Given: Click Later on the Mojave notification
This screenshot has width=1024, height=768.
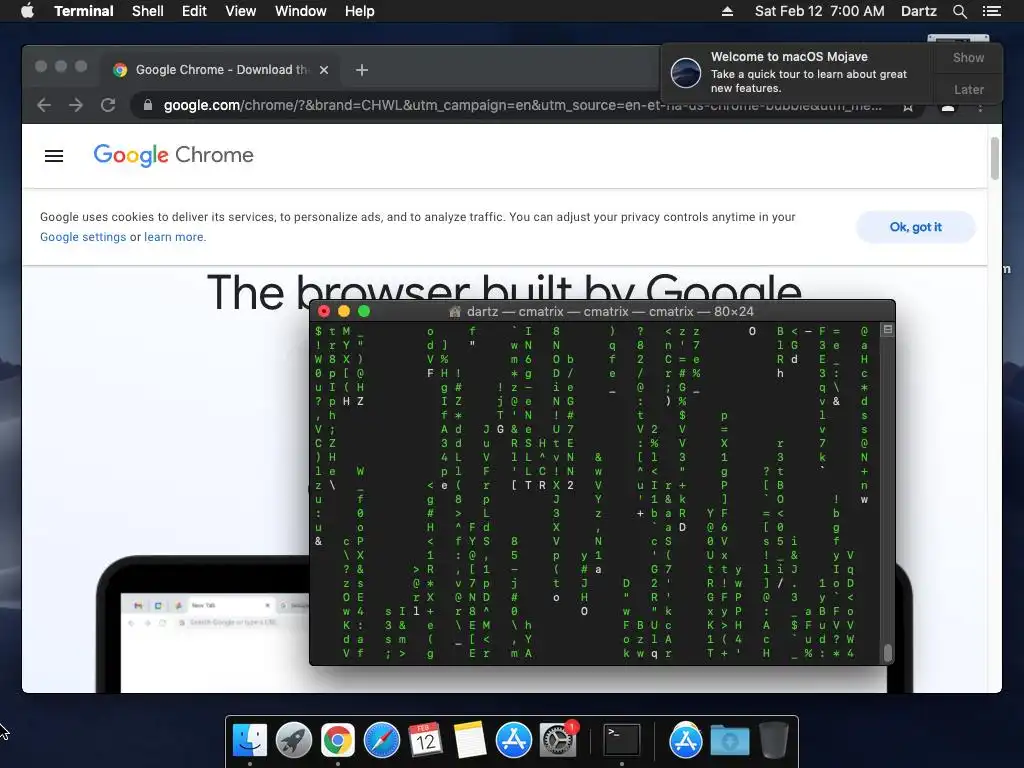Looking at the screenshot, I should [x=968, y=89].
